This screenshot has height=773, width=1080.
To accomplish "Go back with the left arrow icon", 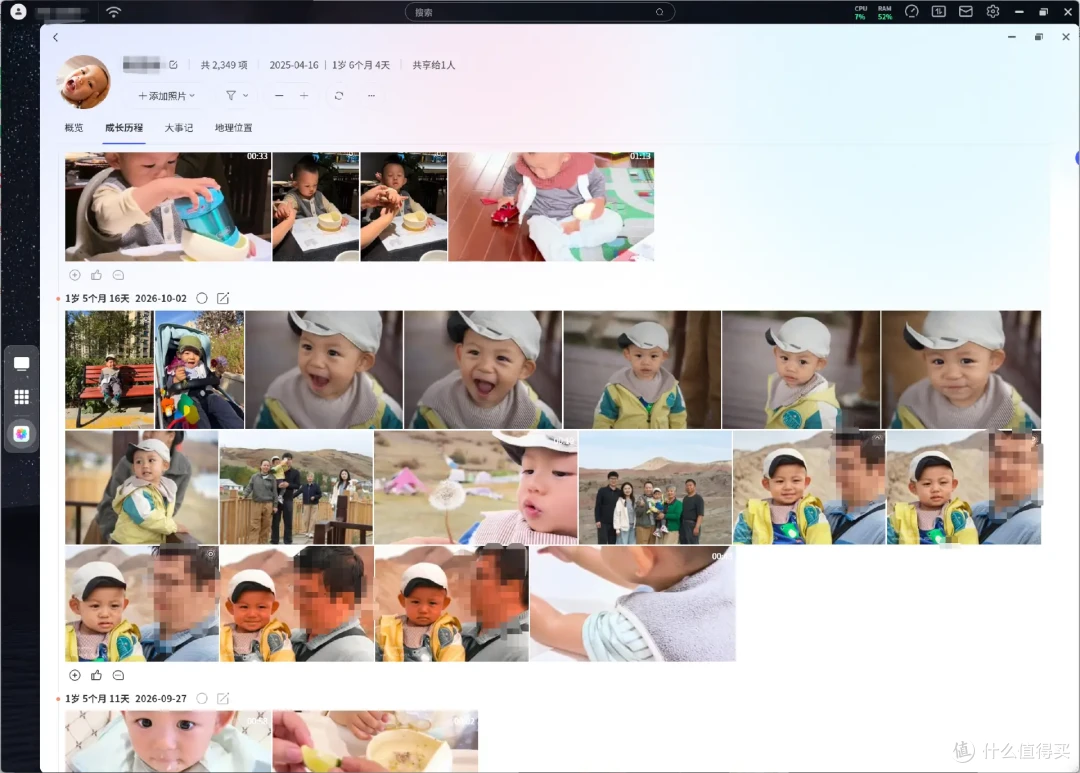I will coord(56,38).
